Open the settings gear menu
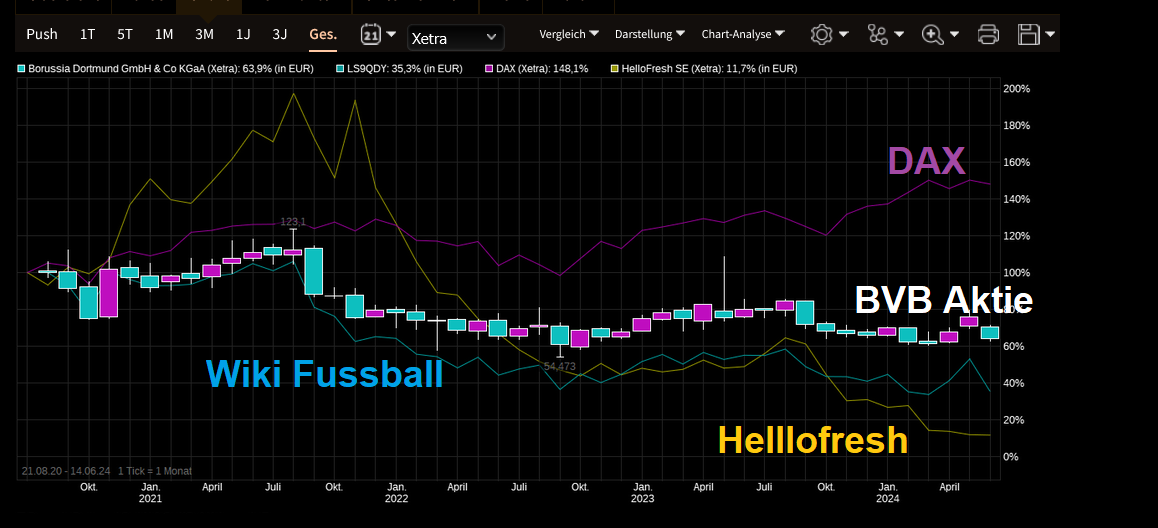 point(822,34)
